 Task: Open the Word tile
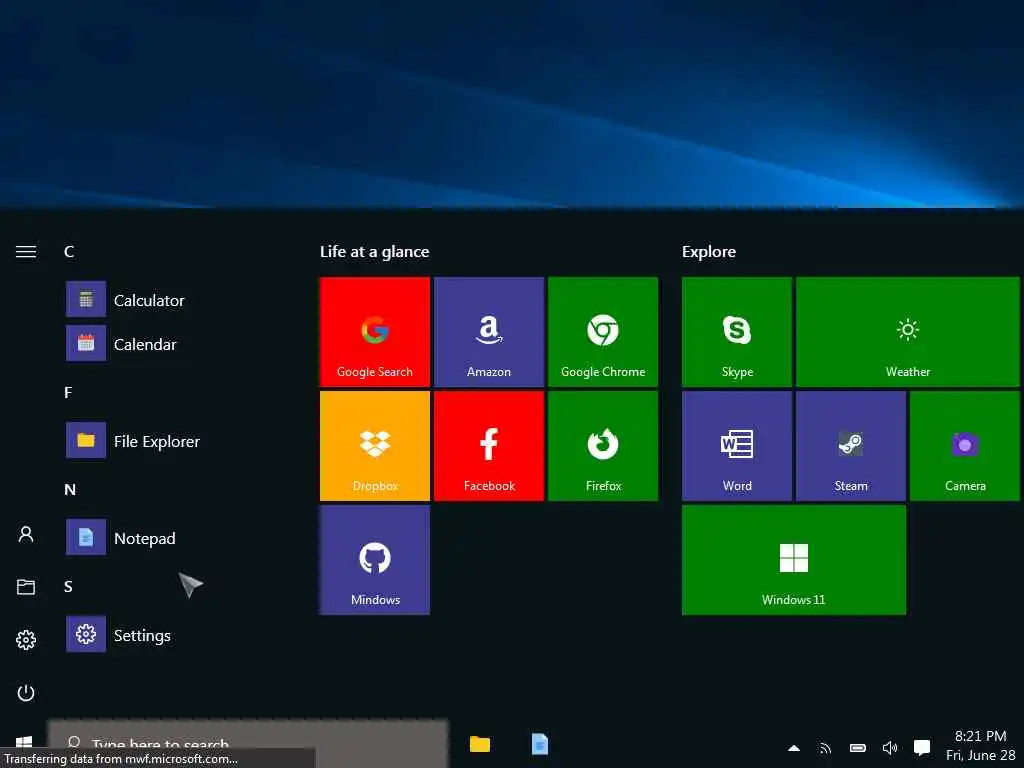tap(737, 446)
